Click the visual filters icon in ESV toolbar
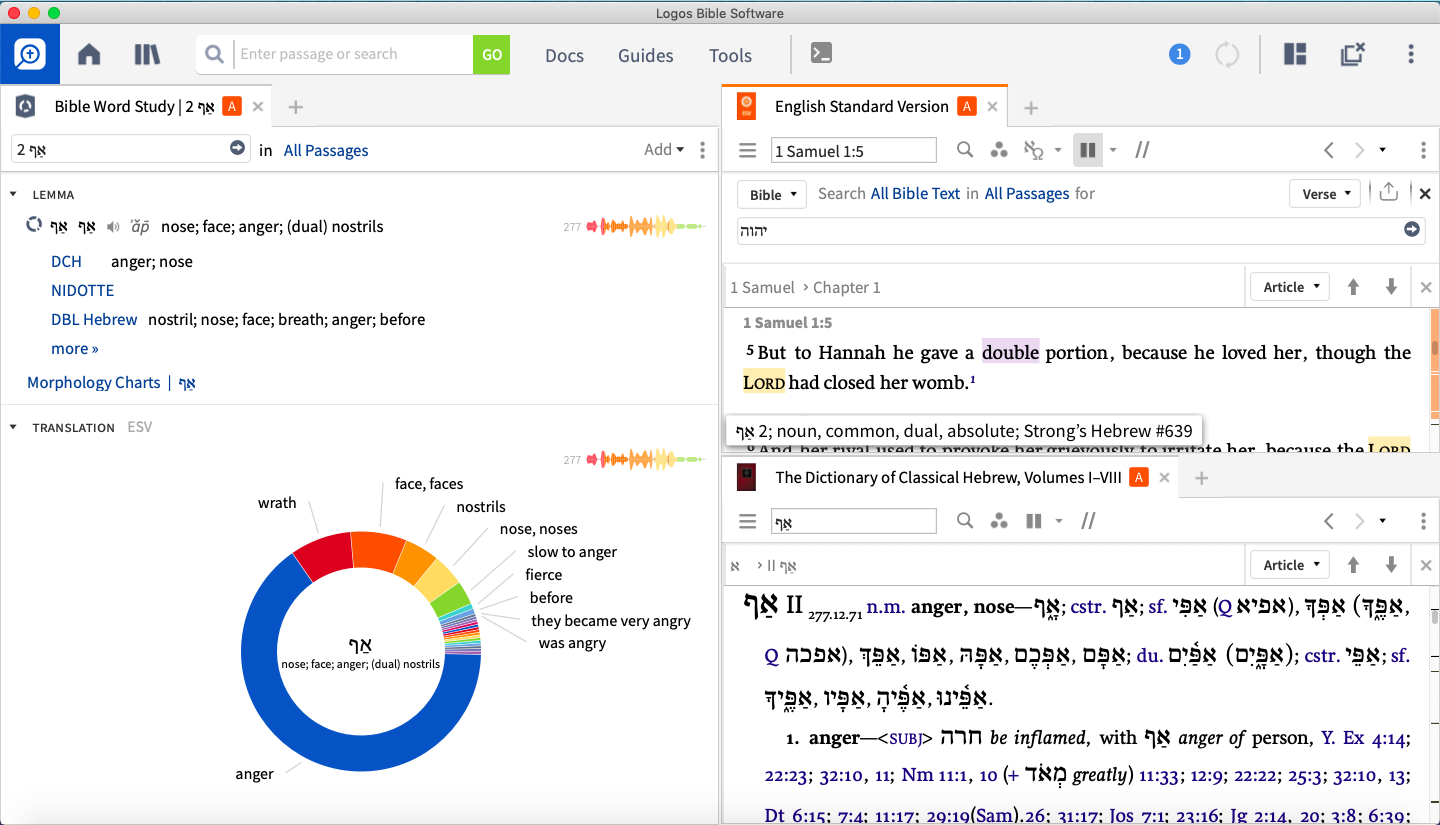1440x825 pixels. (999, 150)
